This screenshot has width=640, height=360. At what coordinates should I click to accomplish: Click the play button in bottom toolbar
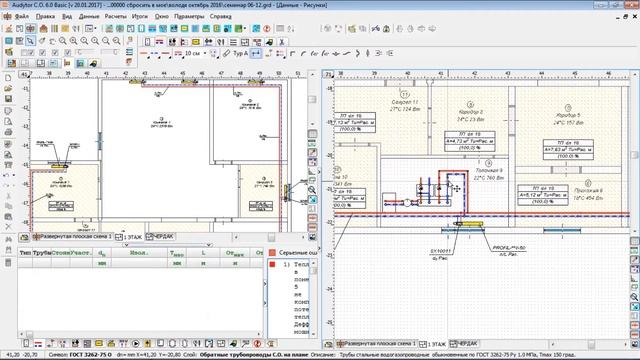click(136, 344)
